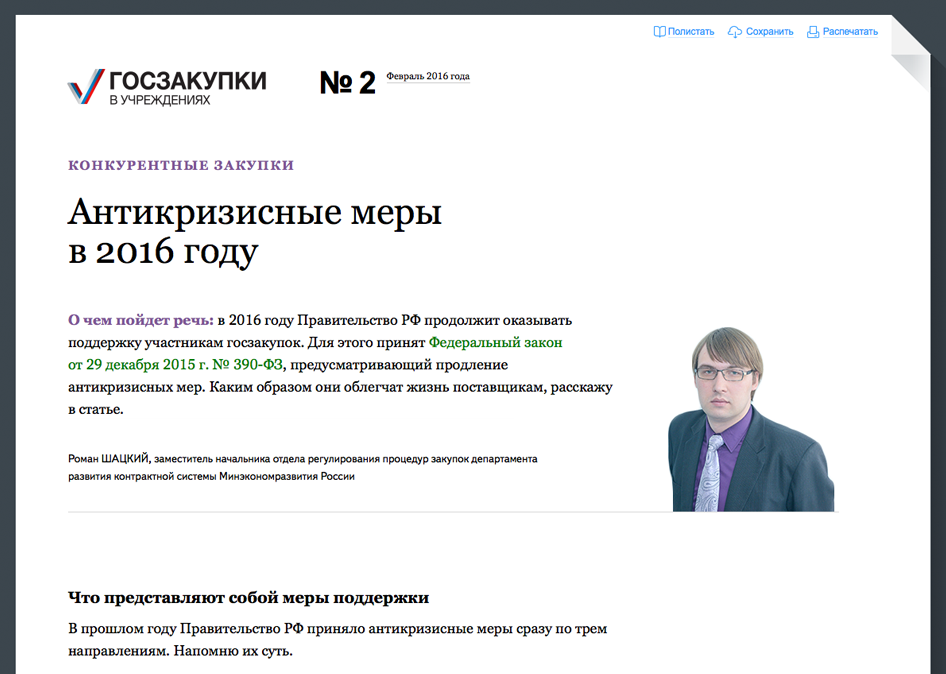Image resolution: width=946 pixels, height=674 pixels.
Task: Click the tricolor checkmark logo icon
Action: pyautogui.click(x=84, y=87)
